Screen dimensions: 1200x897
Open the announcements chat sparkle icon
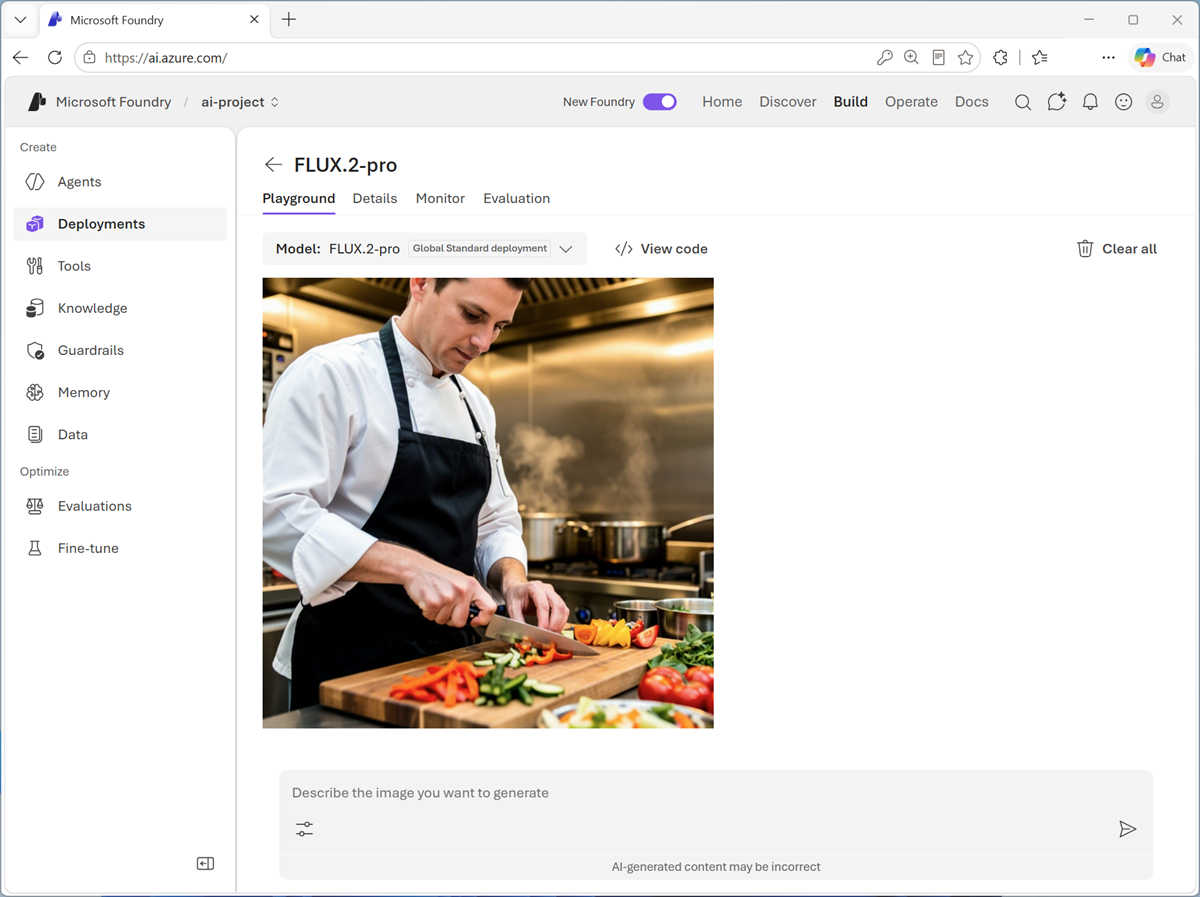point(1057,102)
